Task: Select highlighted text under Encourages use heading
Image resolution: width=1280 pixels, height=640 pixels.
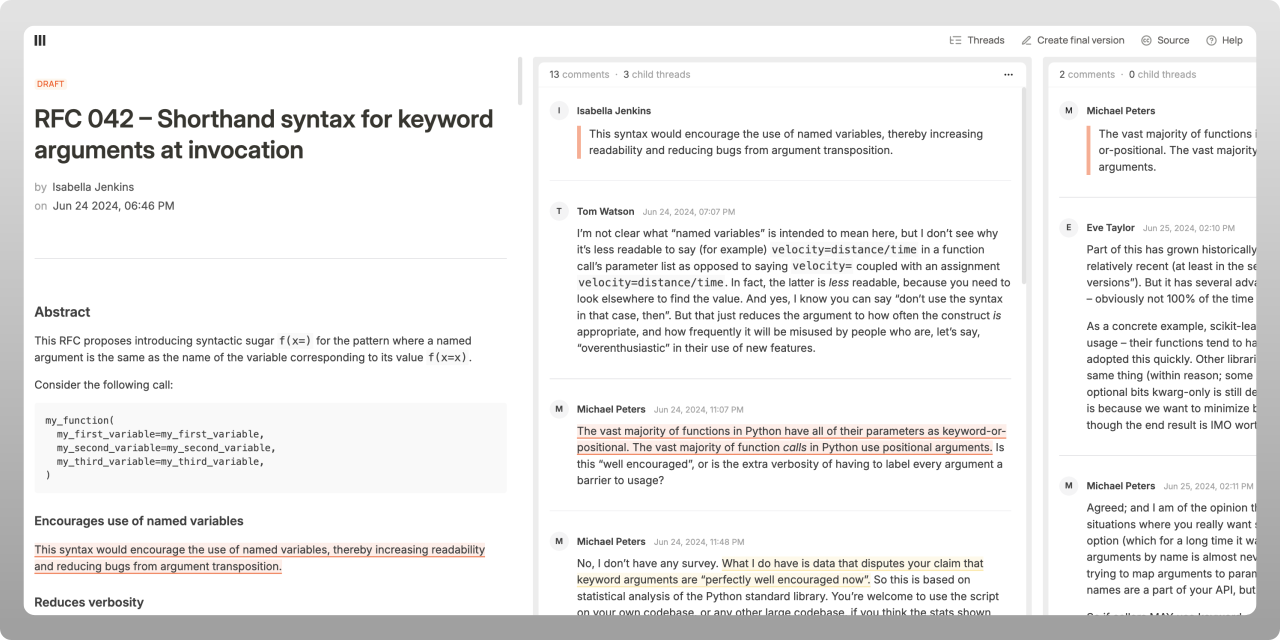Action: pyautogui.click(x=259, y=558)
